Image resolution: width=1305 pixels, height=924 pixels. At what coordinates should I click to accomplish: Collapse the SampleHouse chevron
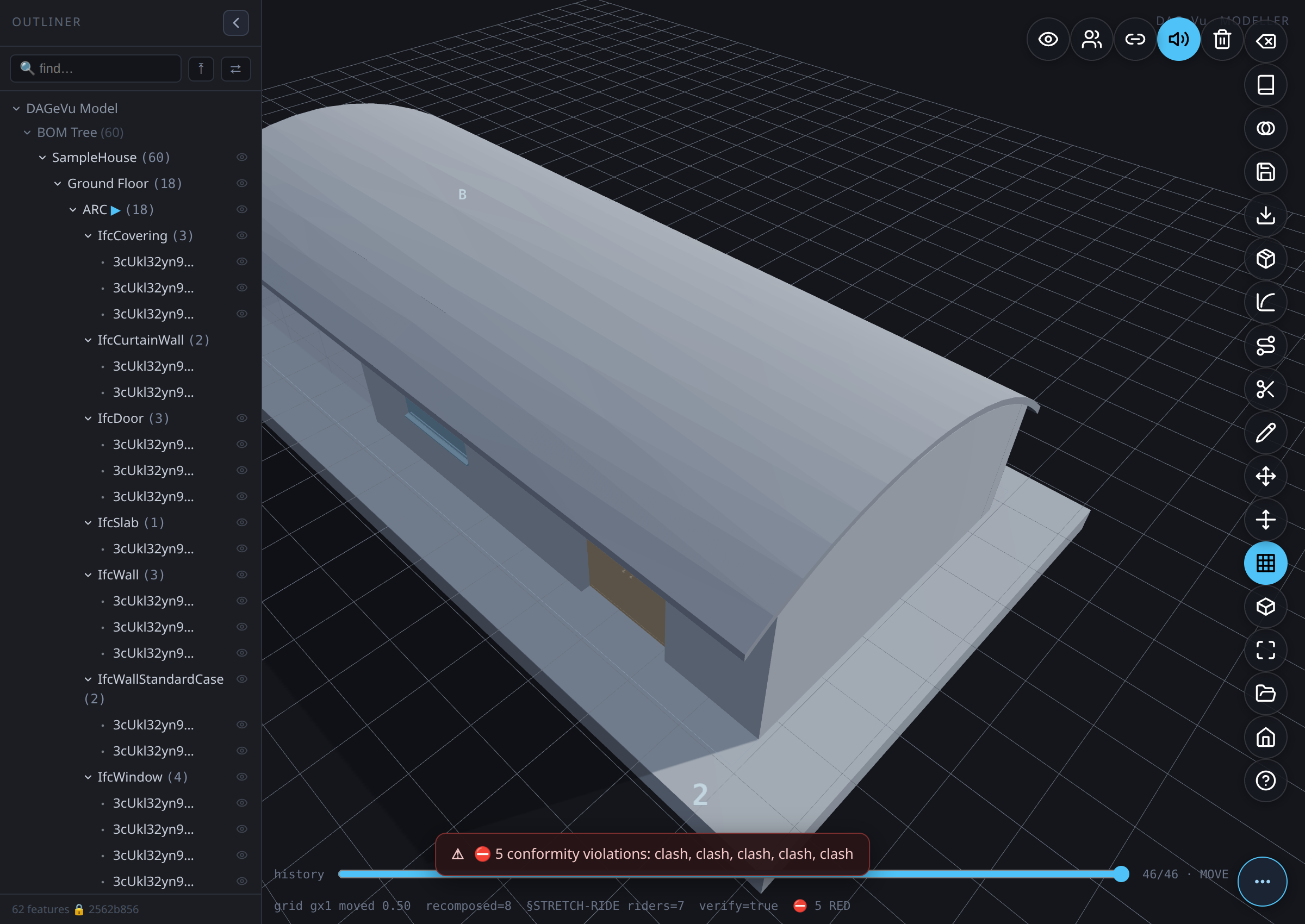(42, 158)
